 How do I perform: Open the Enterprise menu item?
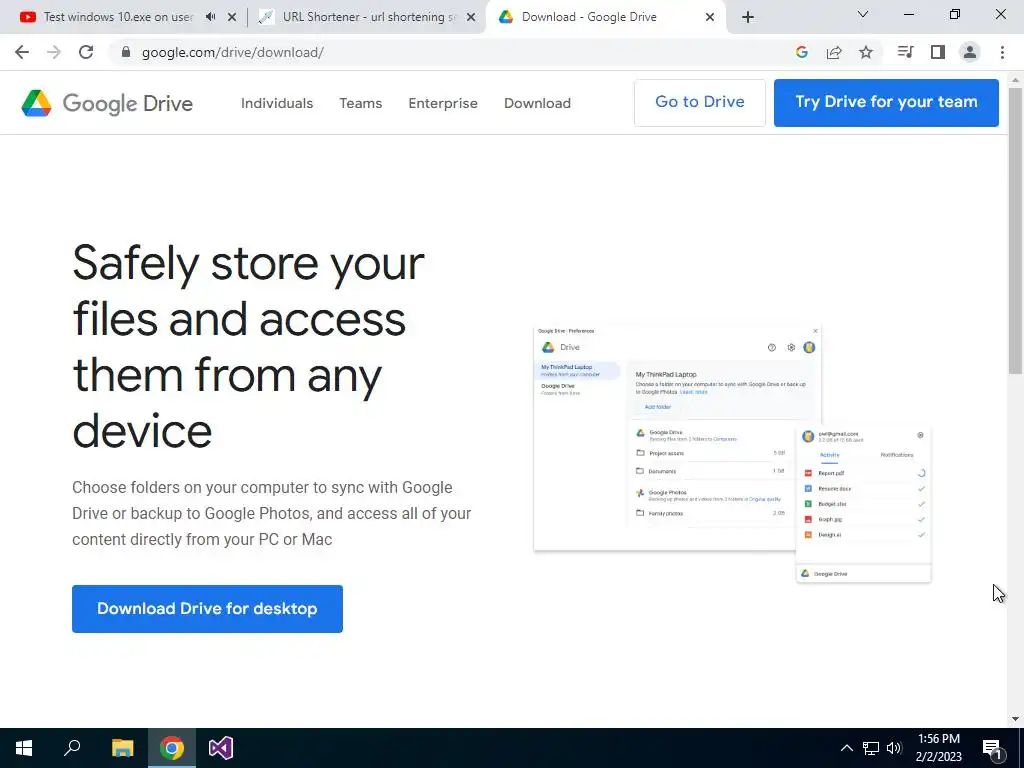click(x=443, y=103)
